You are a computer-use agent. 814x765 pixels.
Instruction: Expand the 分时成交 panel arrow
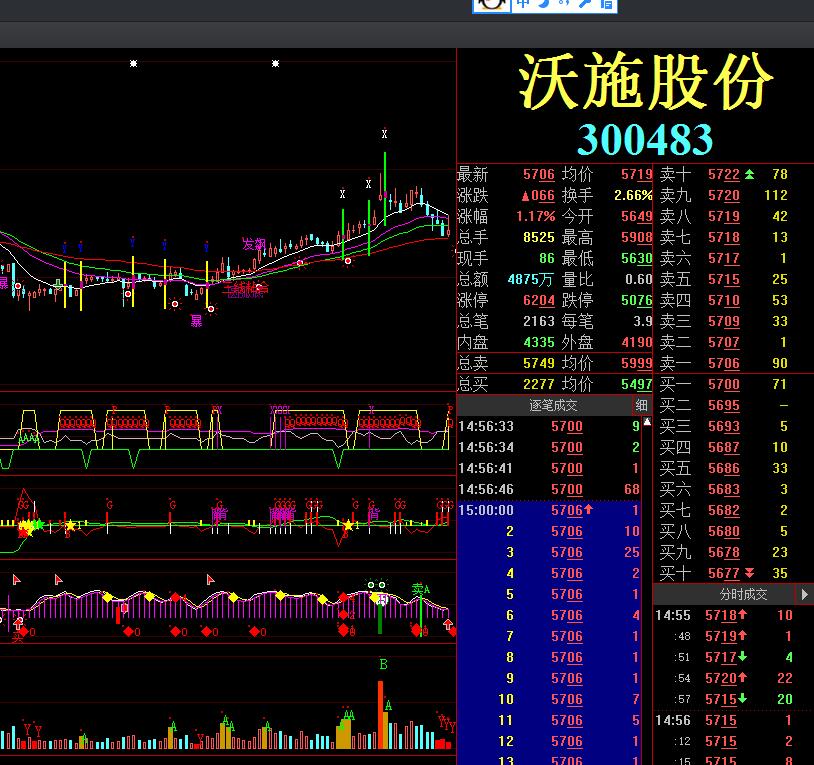pyautogui.click(x=804, y=594)
